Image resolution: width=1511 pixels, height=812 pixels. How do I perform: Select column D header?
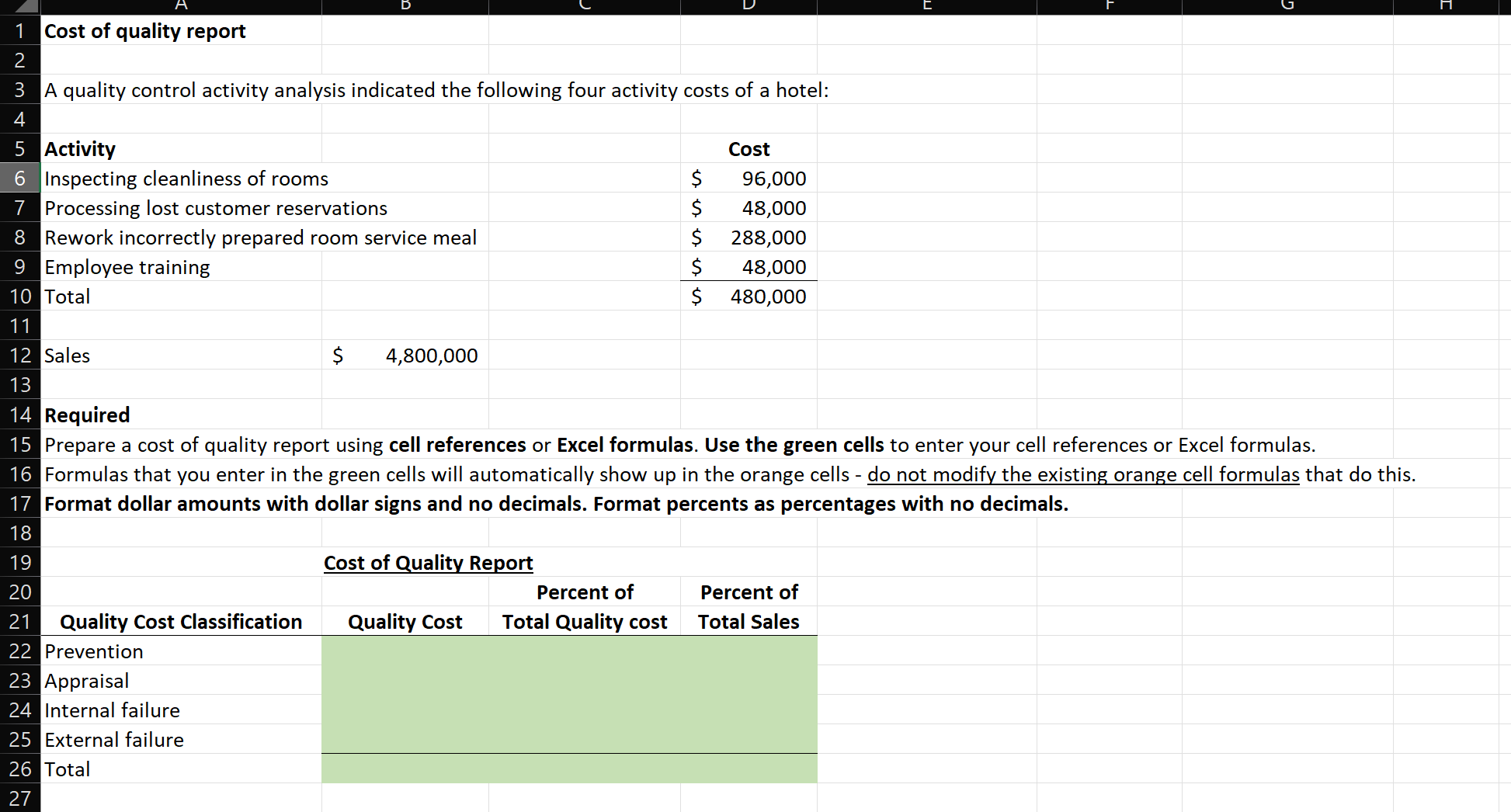click(x=748, y=7)
